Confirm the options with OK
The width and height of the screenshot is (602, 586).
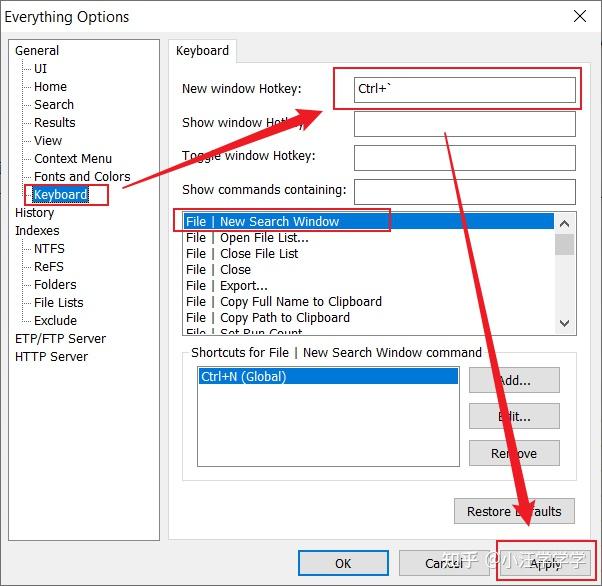pos(343,563)
